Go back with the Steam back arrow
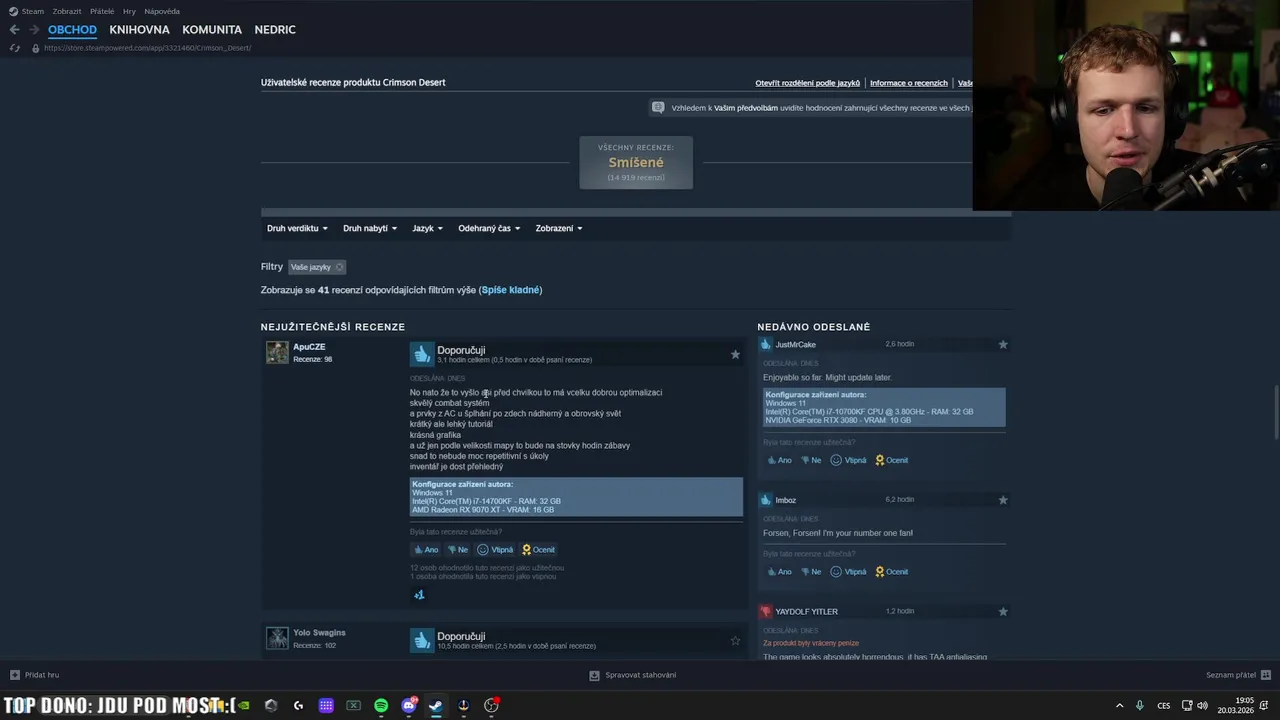The image size is (1280, 720). (x=14, y=30)
